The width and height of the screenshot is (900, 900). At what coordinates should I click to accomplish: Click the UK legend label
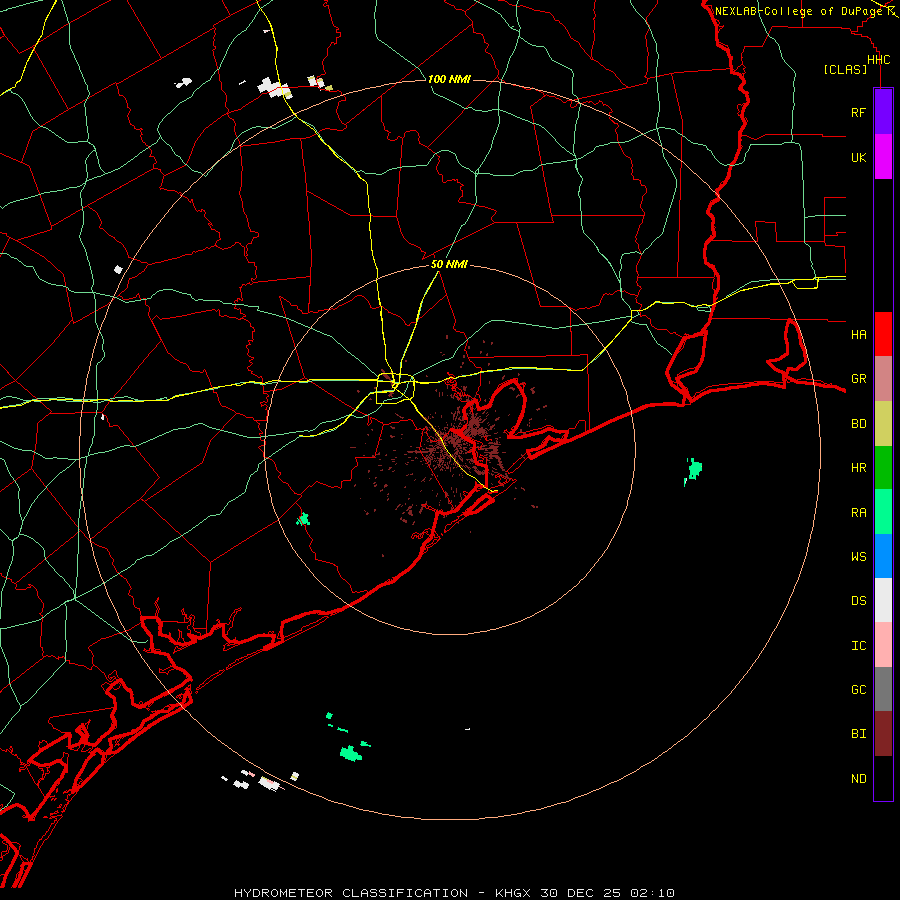(x=858, y=157)
